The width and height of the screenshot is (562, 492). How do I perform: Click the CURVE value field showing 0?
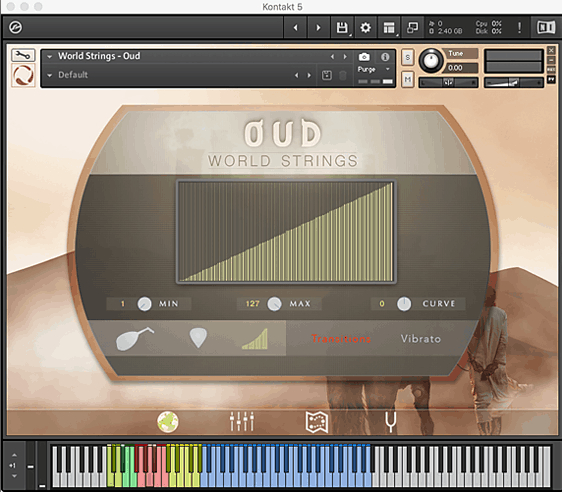pos(382,304)
